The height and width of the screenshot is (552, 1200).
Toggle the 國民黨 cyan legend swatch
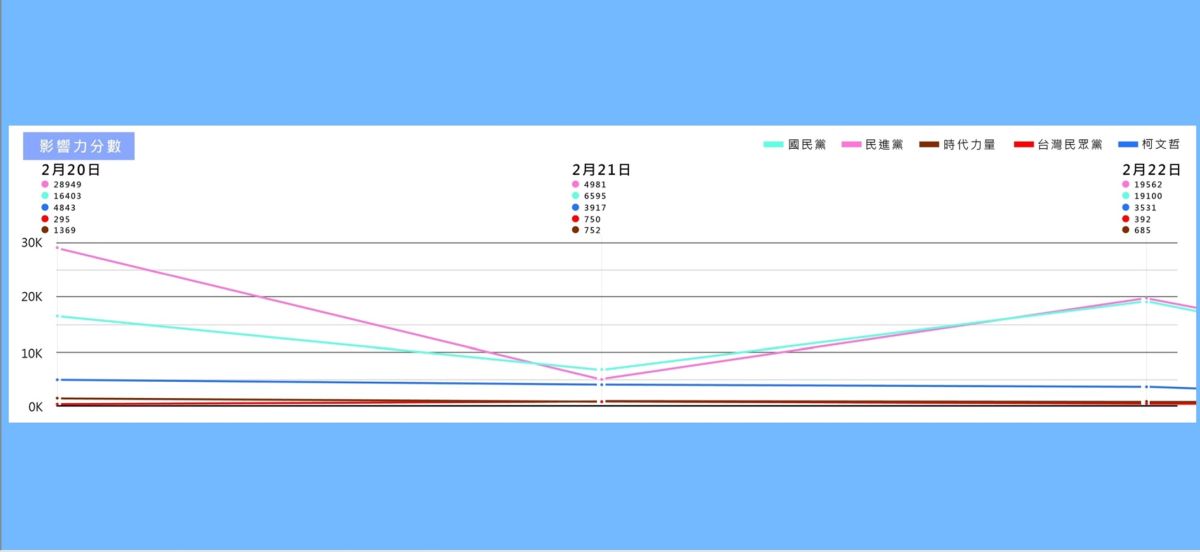click(x=773, y=145)
